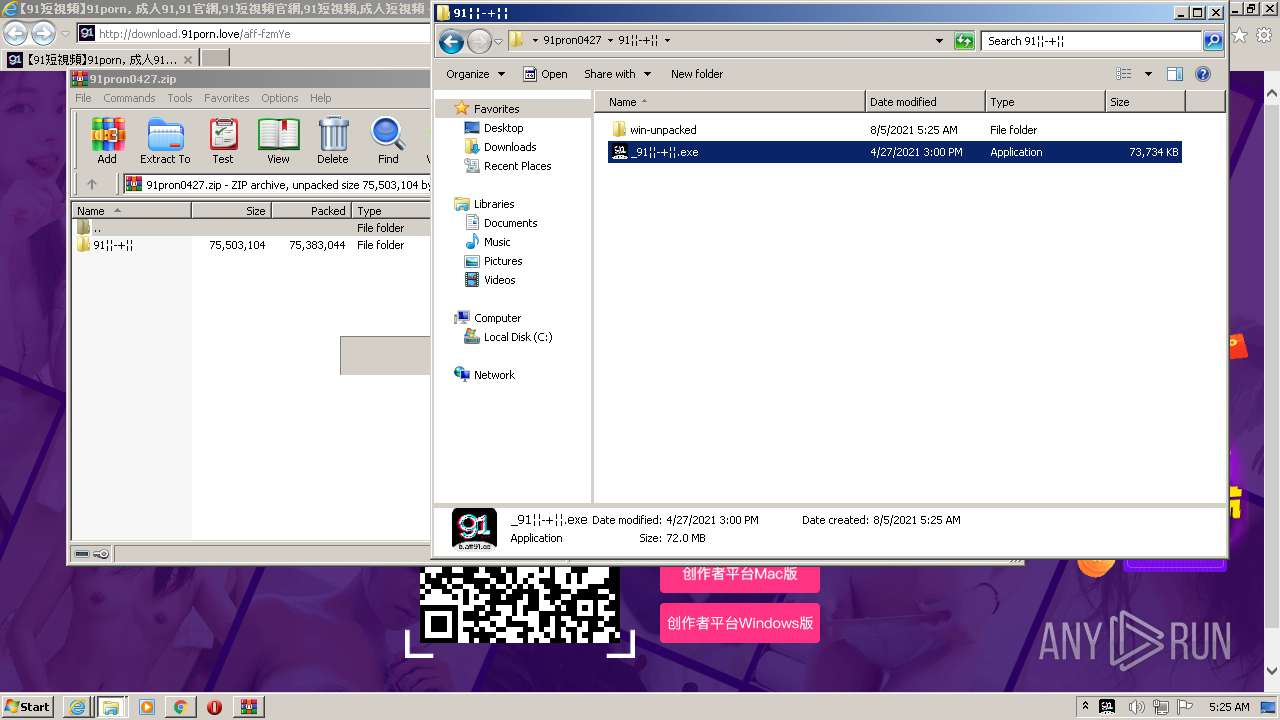1280x720 pixels.
Task: Open the view options dropdown arrow
Action: (x=1148, y=74)
